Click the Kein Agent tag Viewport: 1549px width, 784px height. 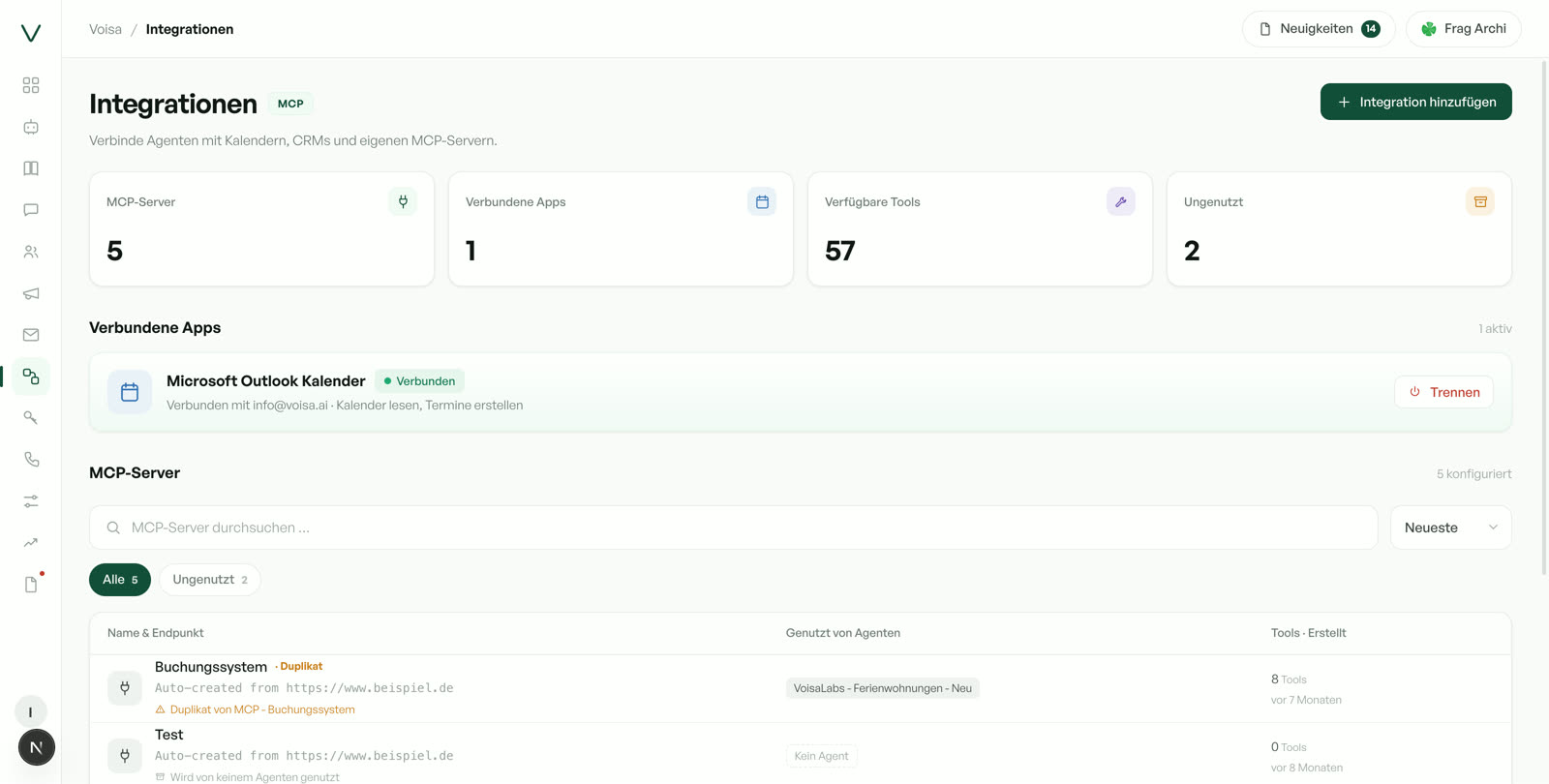[821, 756]
